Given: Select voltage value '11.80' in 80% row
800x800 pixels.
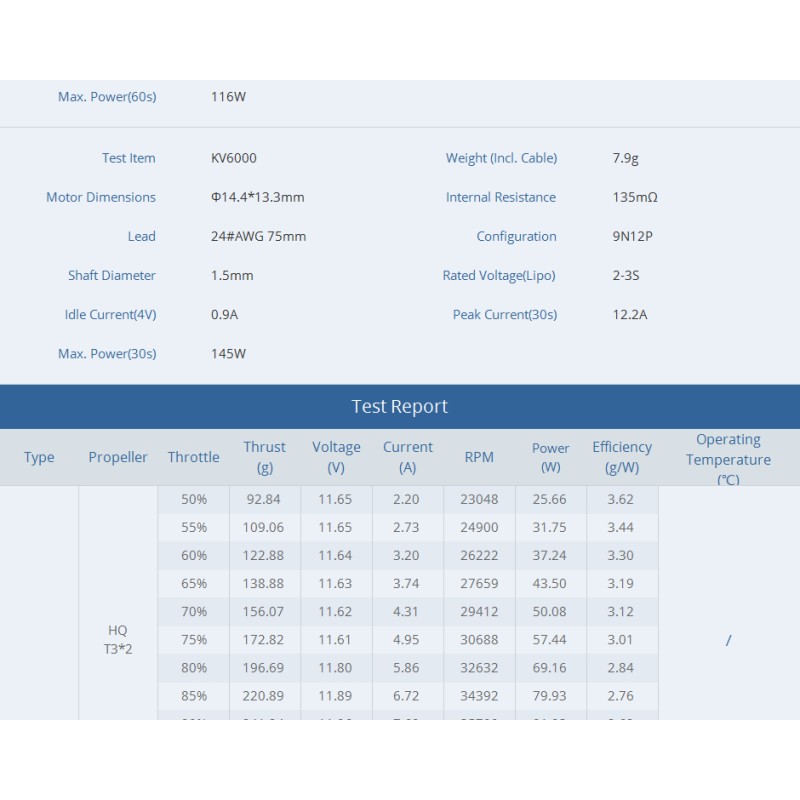Looking at the screenshot, I should pyautogui.click(x=335, y=668).
